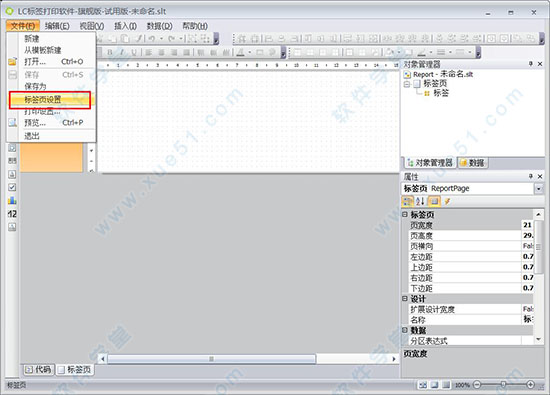Show events with the lightning bolt icon
Viewport: 550px width, 395px height.
pyautogui.click(x=447, y=201)
